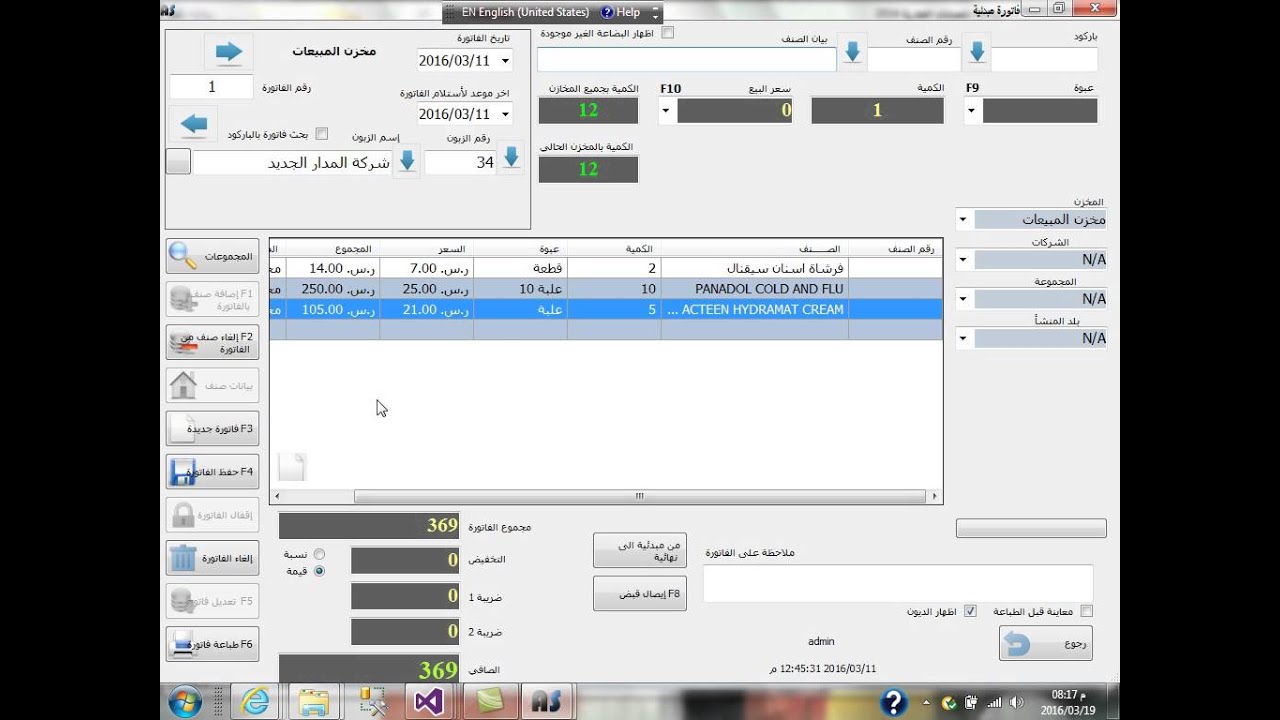The height and width of the screenshot is (720, 1280).
Task: Click blue down arrow beside customer number
Action: (x=511, y=158)
